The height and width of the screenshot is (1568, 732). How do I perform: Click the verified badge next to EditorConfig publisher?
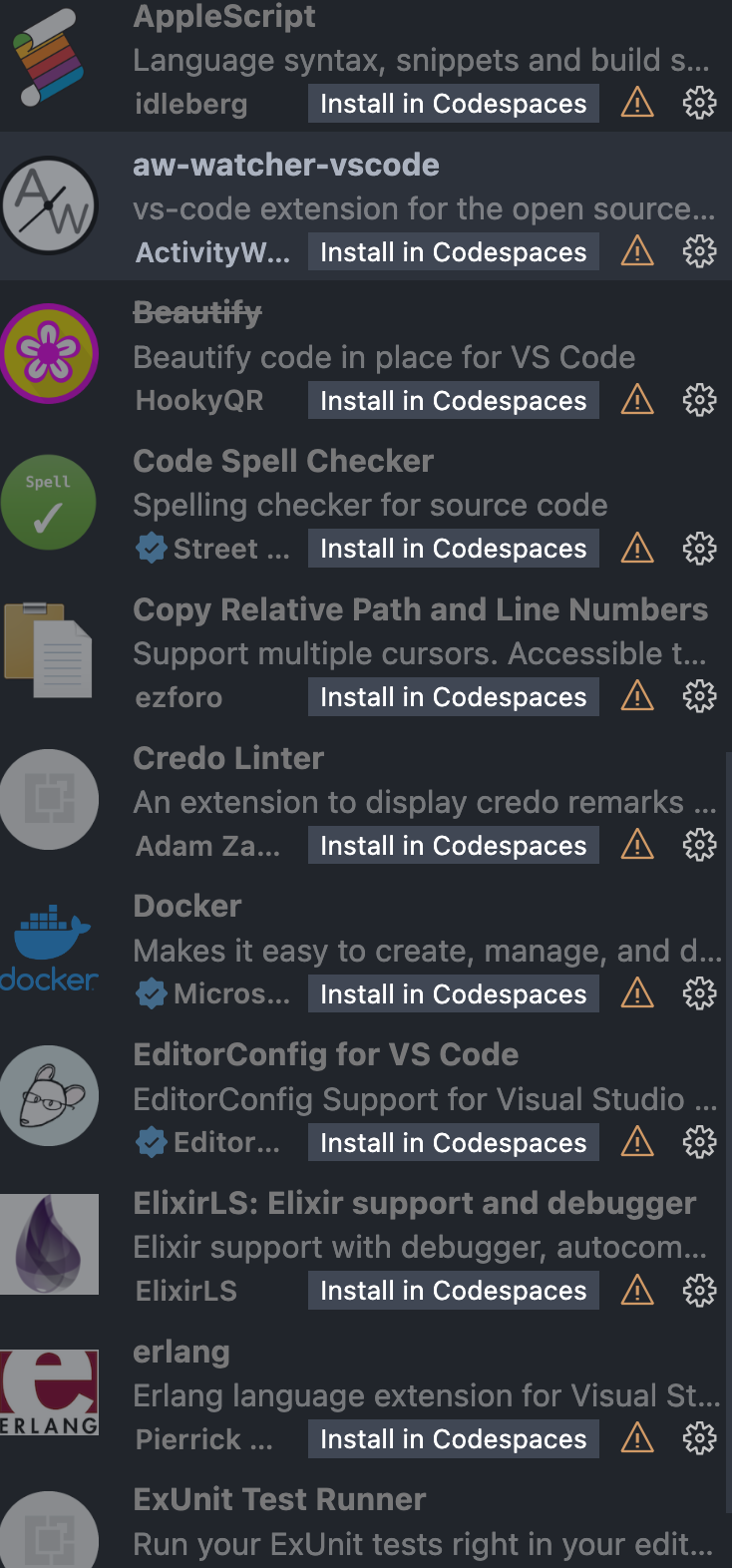tap(151, 1142)
